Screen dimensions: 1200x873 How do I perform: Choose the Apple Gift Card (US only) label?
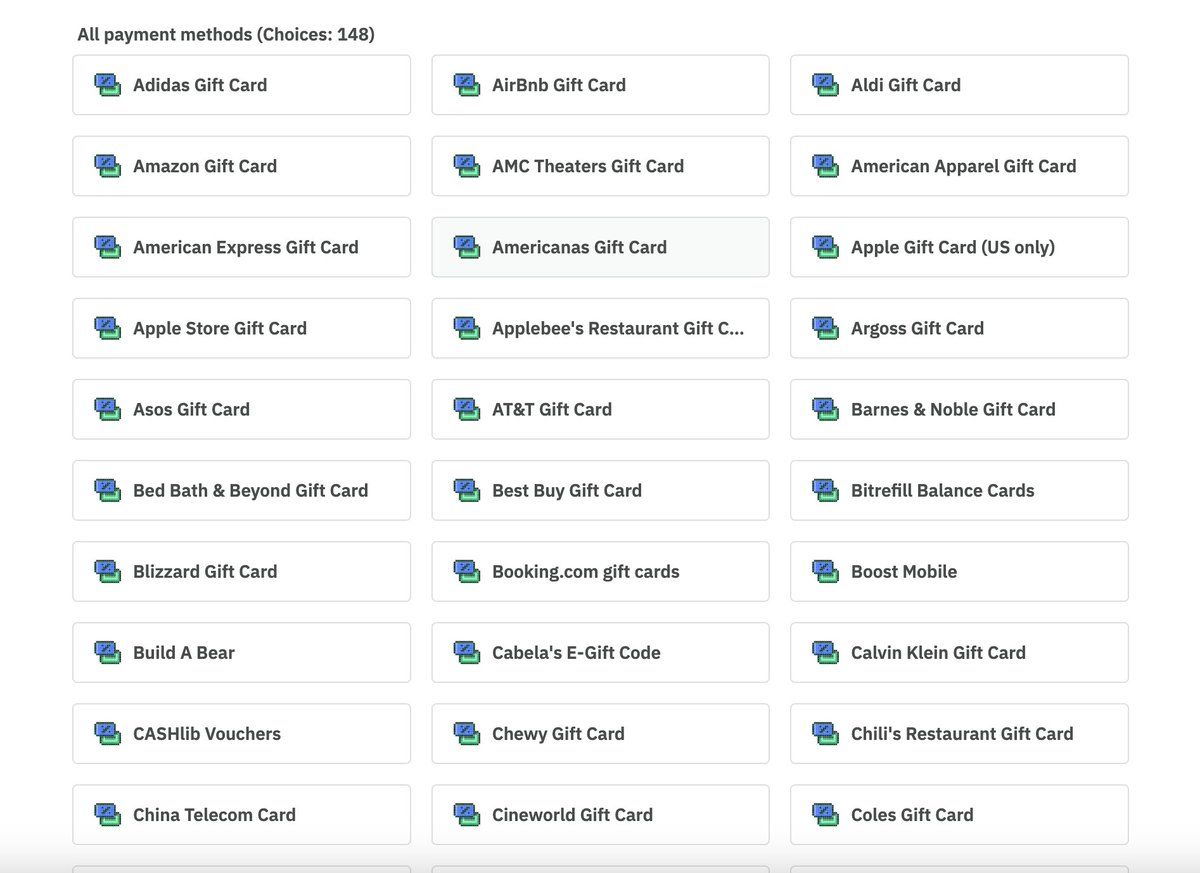(953, 247)
